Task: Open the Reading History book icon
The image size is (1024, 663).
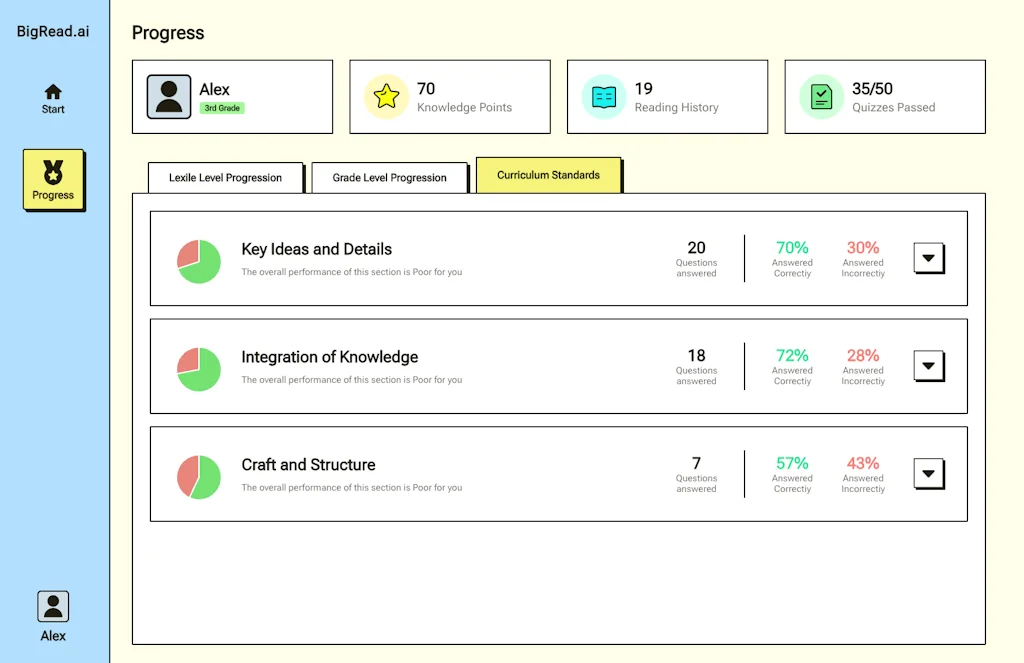Action: (x=604, y=97)
